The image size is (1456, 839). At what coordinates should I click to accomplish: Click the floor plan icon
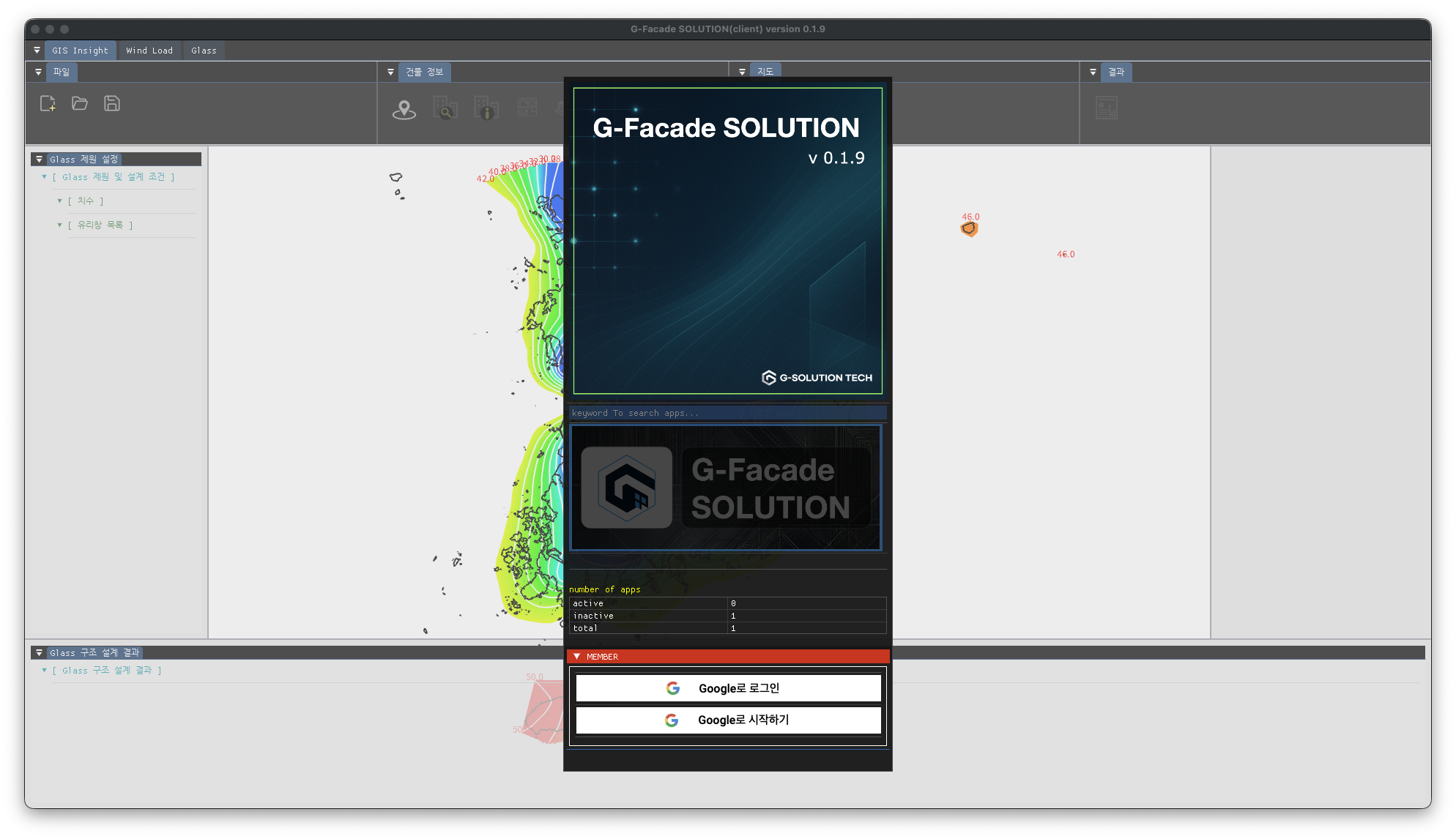click(527, 108)
